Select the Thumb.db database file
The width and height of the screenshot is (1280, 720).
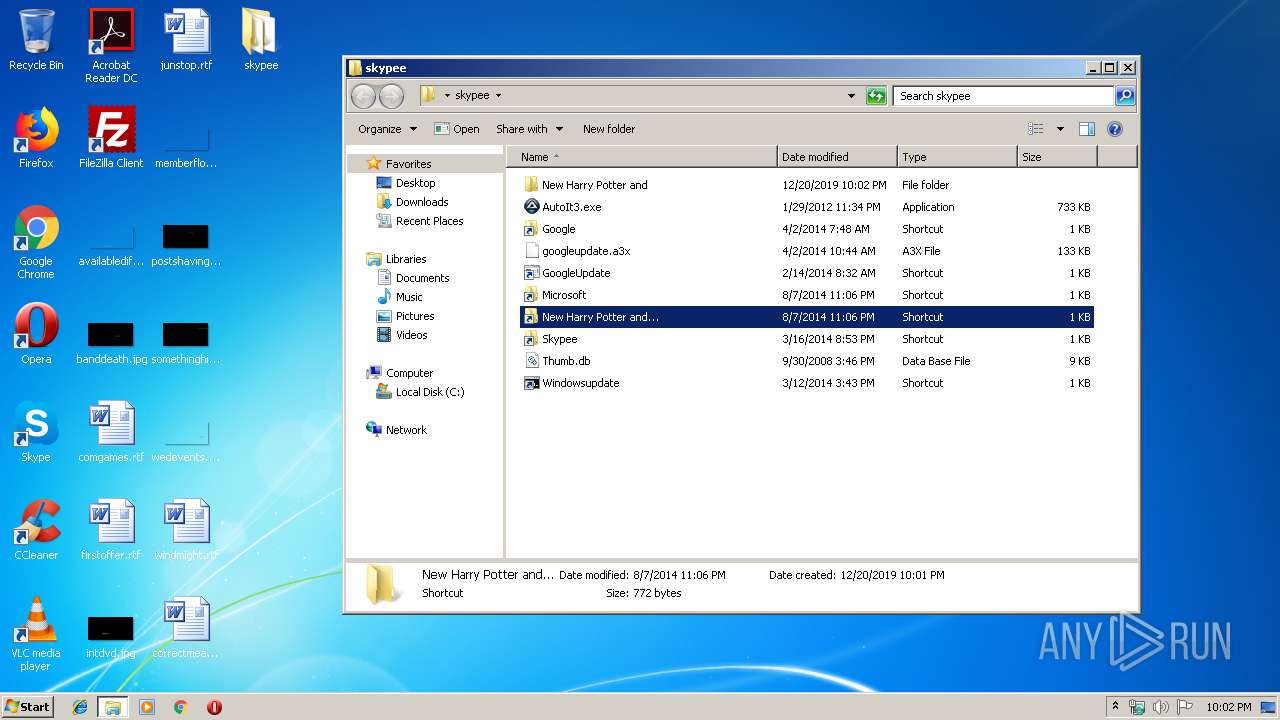click(806, 361)
